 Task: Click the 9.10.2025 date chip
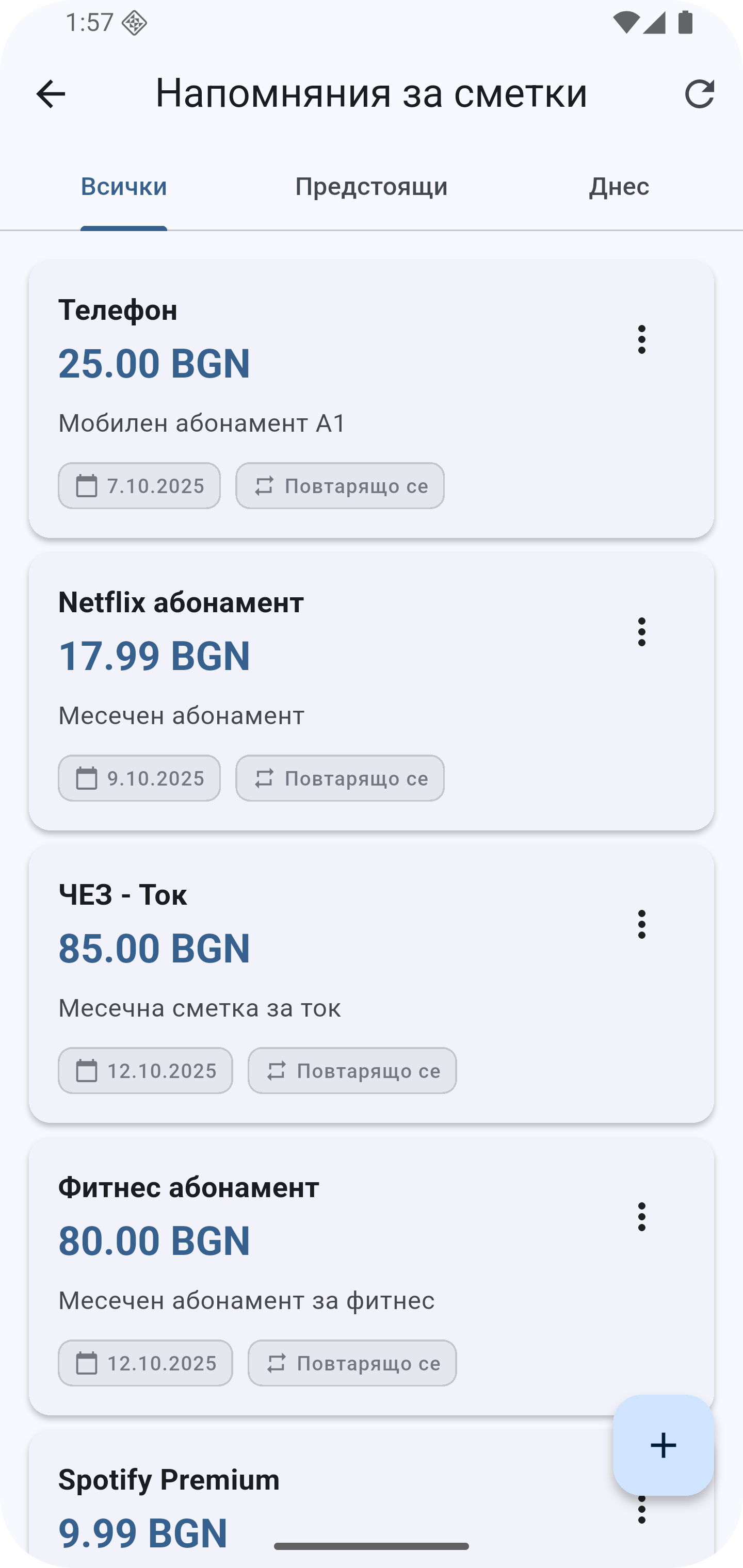coord(139,778)
